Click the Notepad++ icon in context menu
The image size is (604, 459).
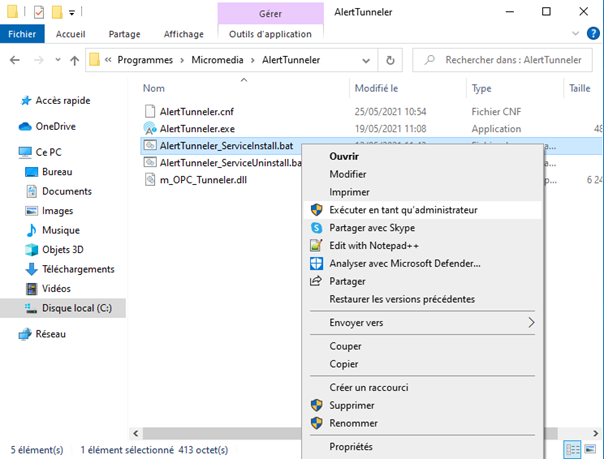click(x=316, y=246)
